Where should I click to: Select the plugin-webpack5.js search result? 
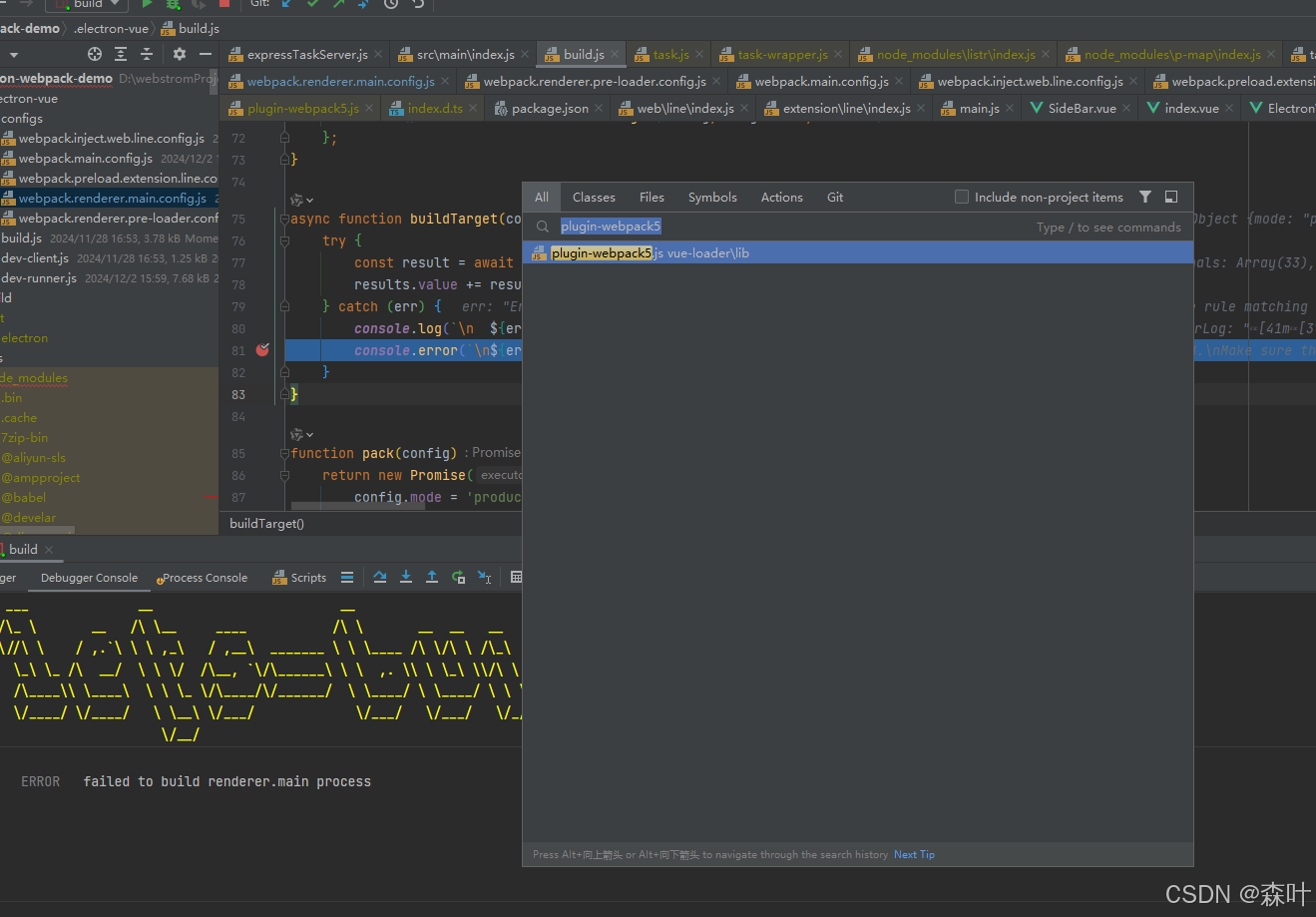649,253
